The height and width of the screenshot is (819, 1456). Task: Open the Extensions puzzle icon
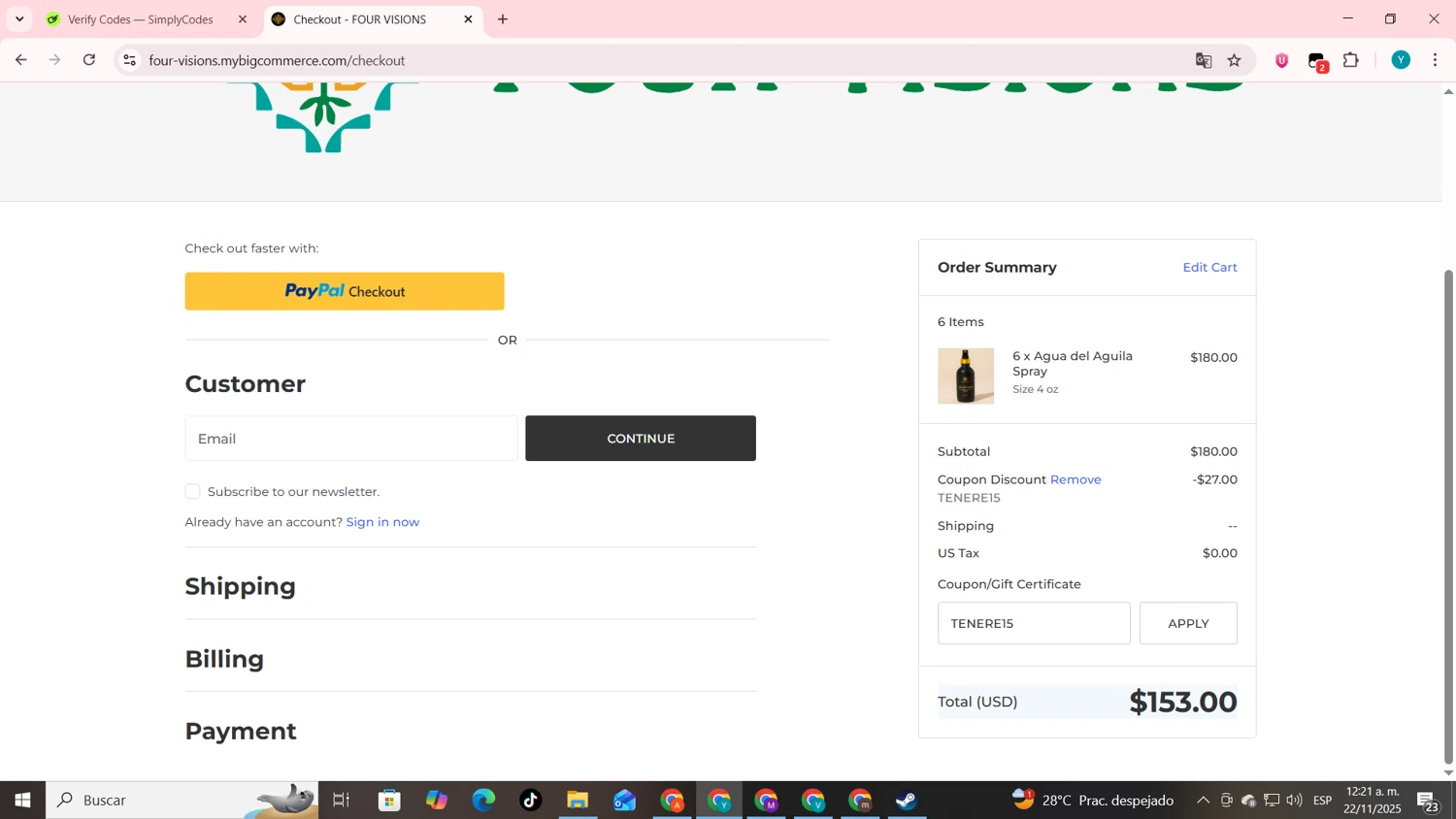[1351, 60]
